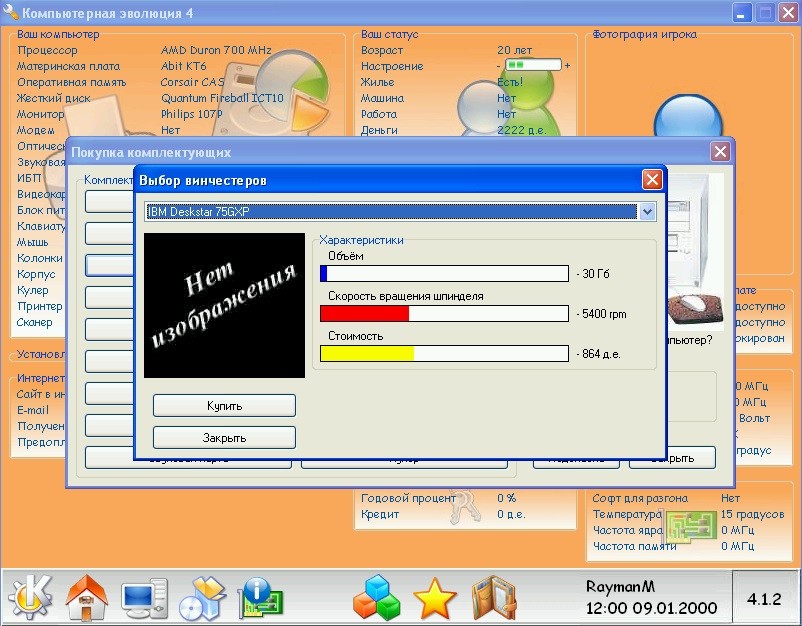Click the wrench icon in title bar
802x626 pixels.
(10, 12)
